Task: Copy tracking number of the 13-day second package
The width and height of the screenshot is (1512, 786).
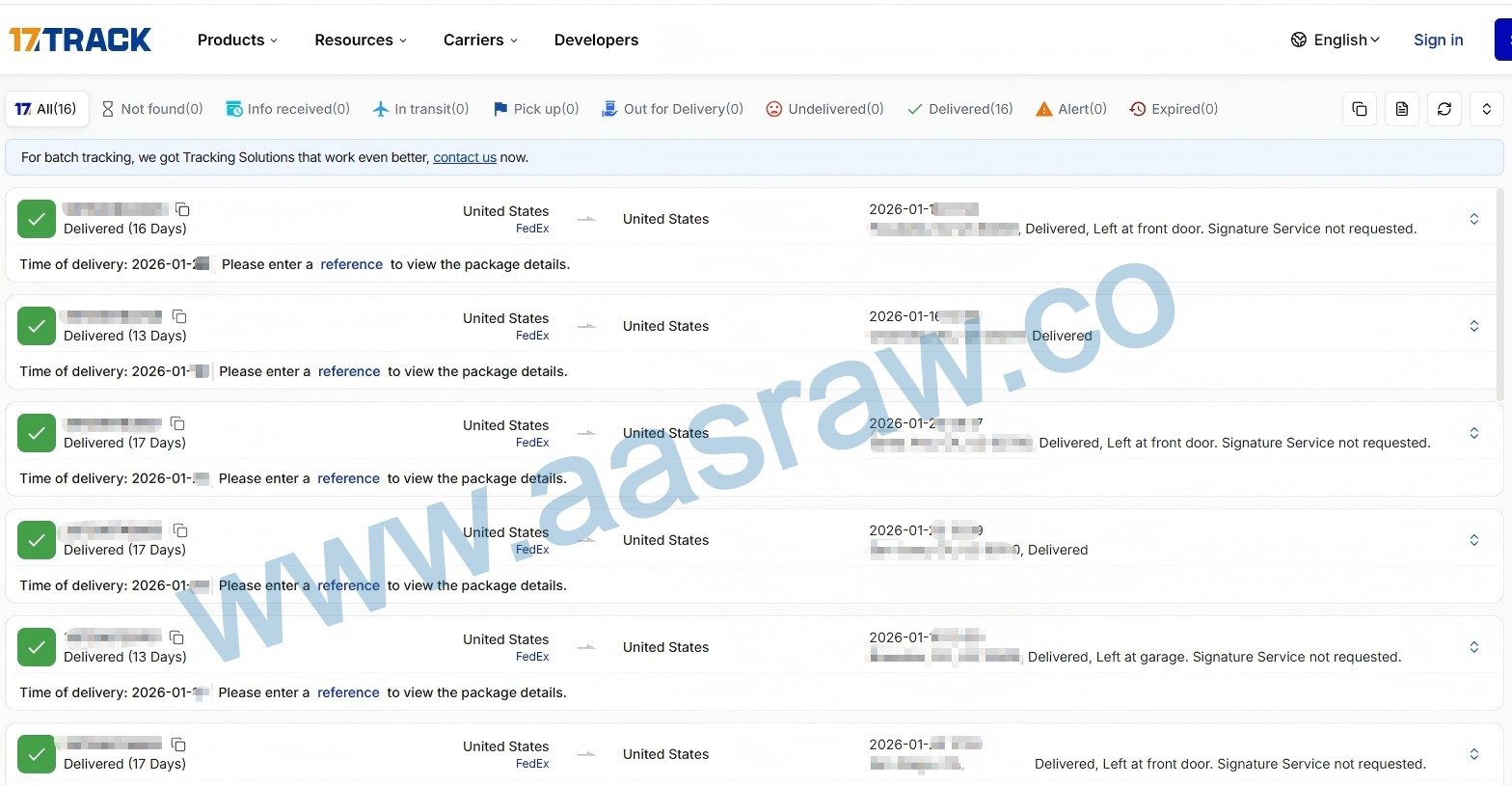Action: (179, 316)
